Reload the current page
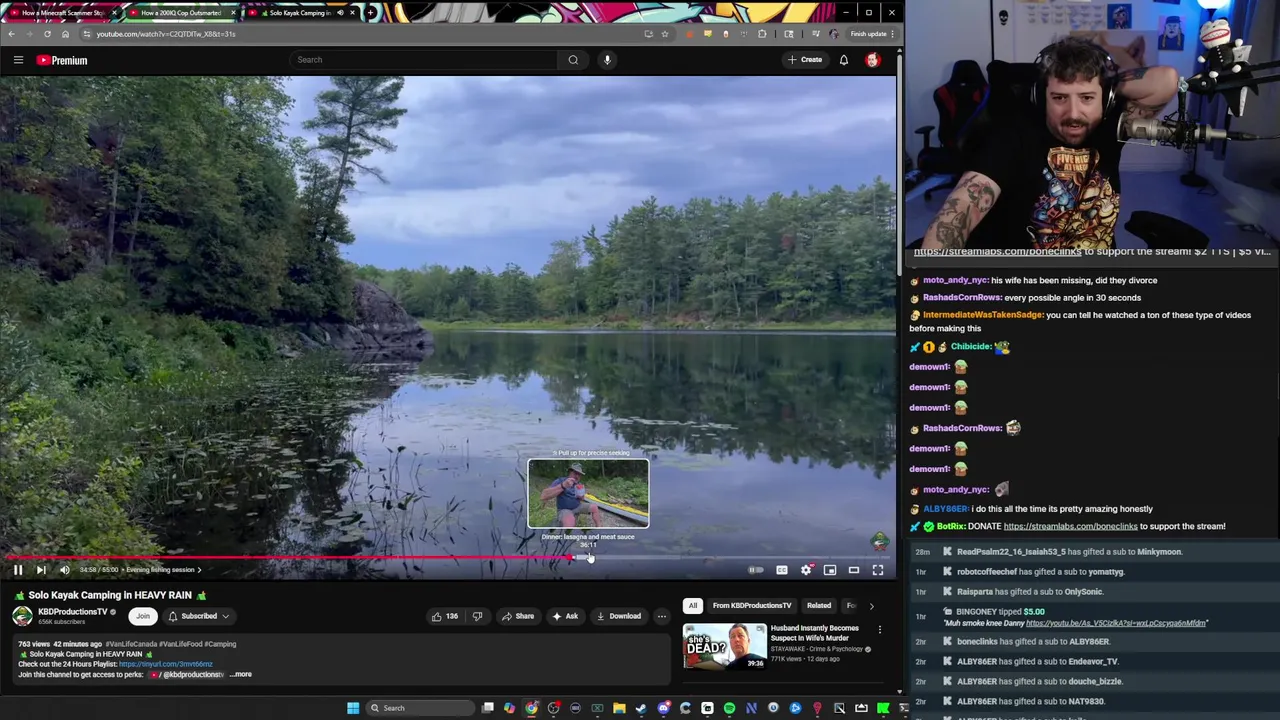Screen dimensions: 1280x720 (47, 34)
